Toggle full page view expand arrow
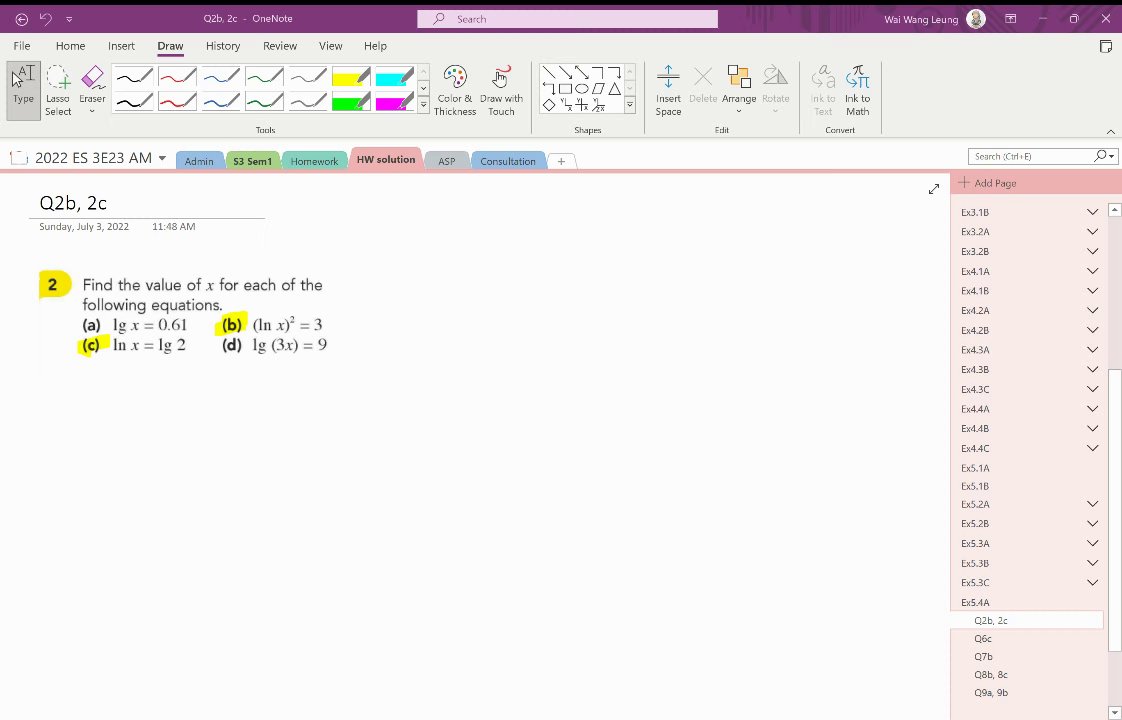Screen dimensions: 1122x720 pyautogui.click(x=933, y=189)
